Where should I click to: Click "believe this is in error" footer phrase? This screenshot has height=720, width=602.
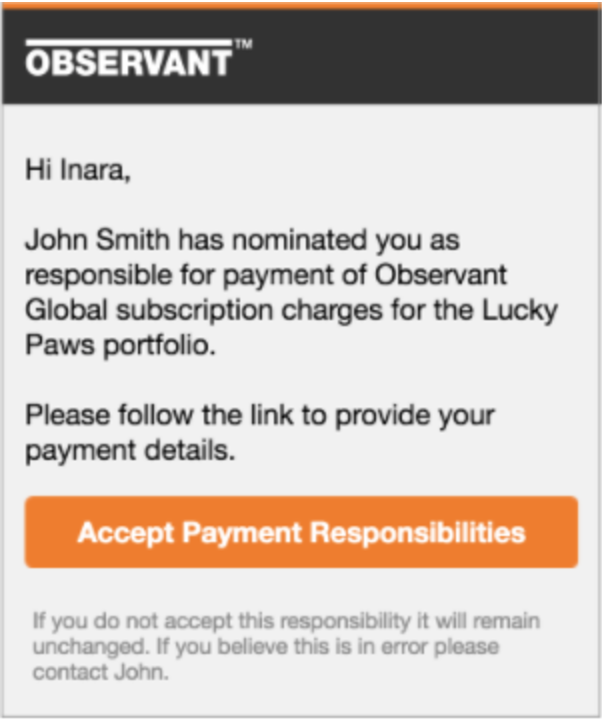pyautogui.click(x=280, y=647)
